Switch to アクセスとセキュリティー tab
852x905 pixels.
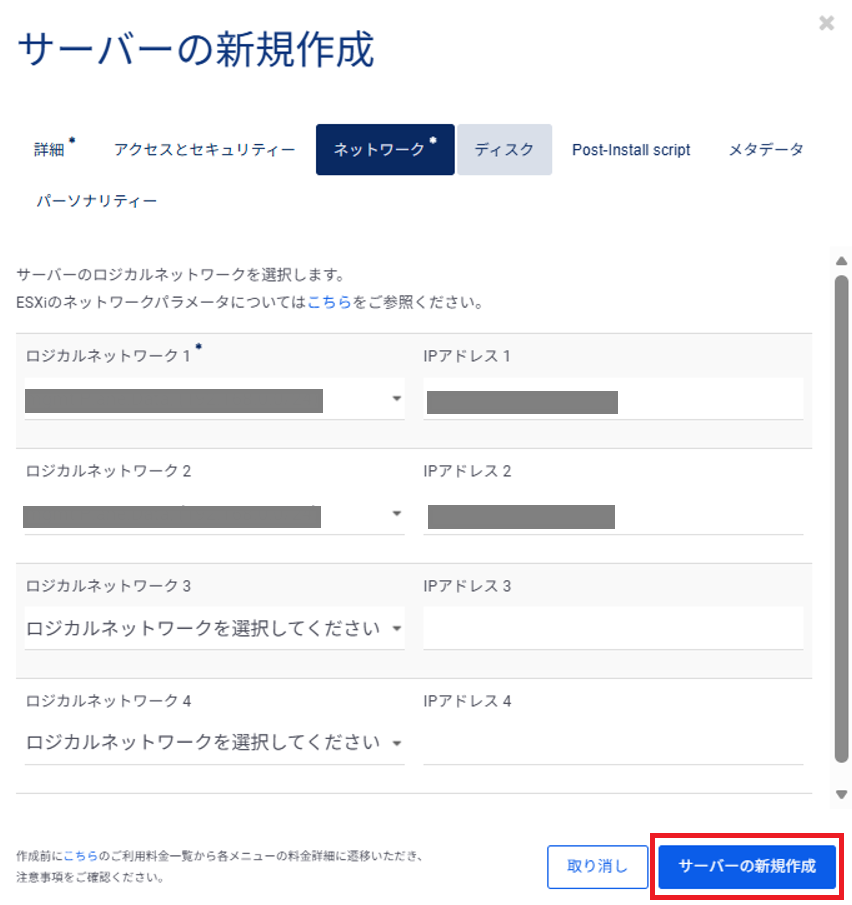pos(204,150)
